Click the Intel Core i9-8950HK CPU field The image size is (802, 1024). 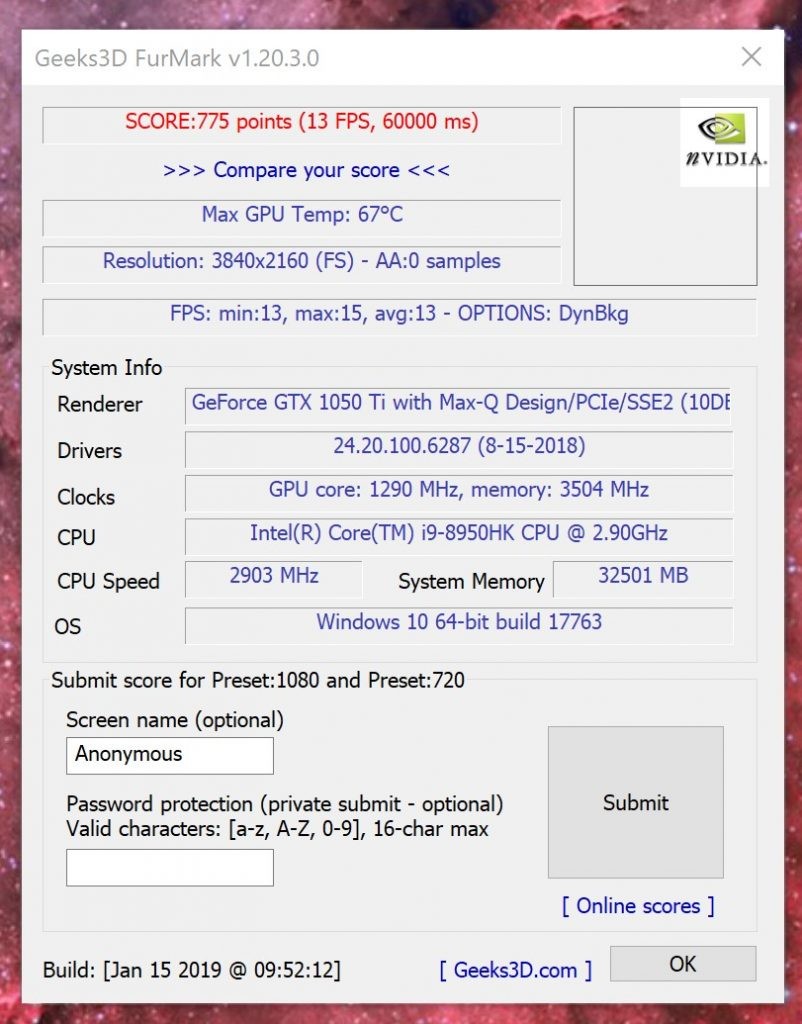[458, 536]
